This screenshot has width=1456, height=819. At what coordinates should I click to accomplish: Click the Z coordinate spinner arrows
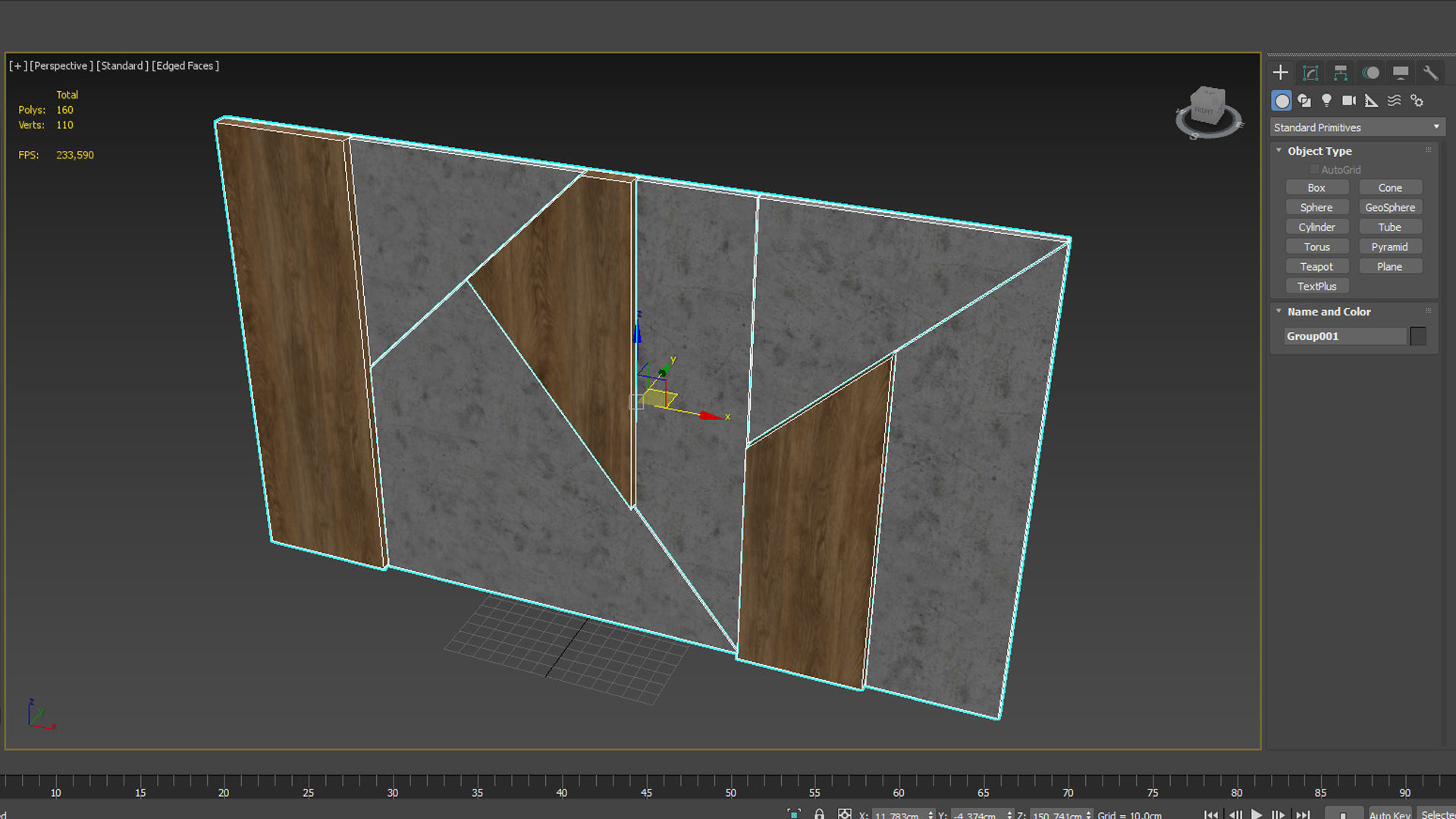[x=1089, y=815]
